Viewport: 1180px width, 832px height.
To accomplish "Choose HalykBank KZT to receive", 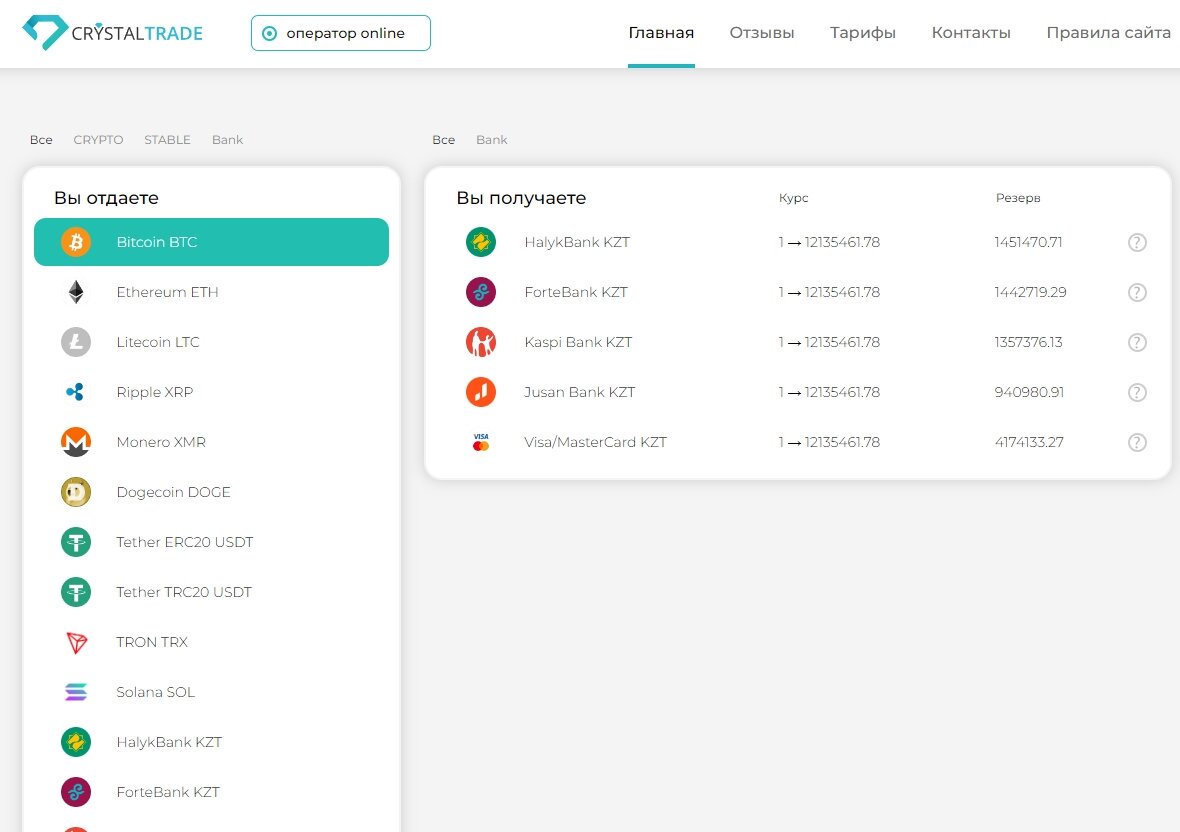I will [x=798, y=242].
